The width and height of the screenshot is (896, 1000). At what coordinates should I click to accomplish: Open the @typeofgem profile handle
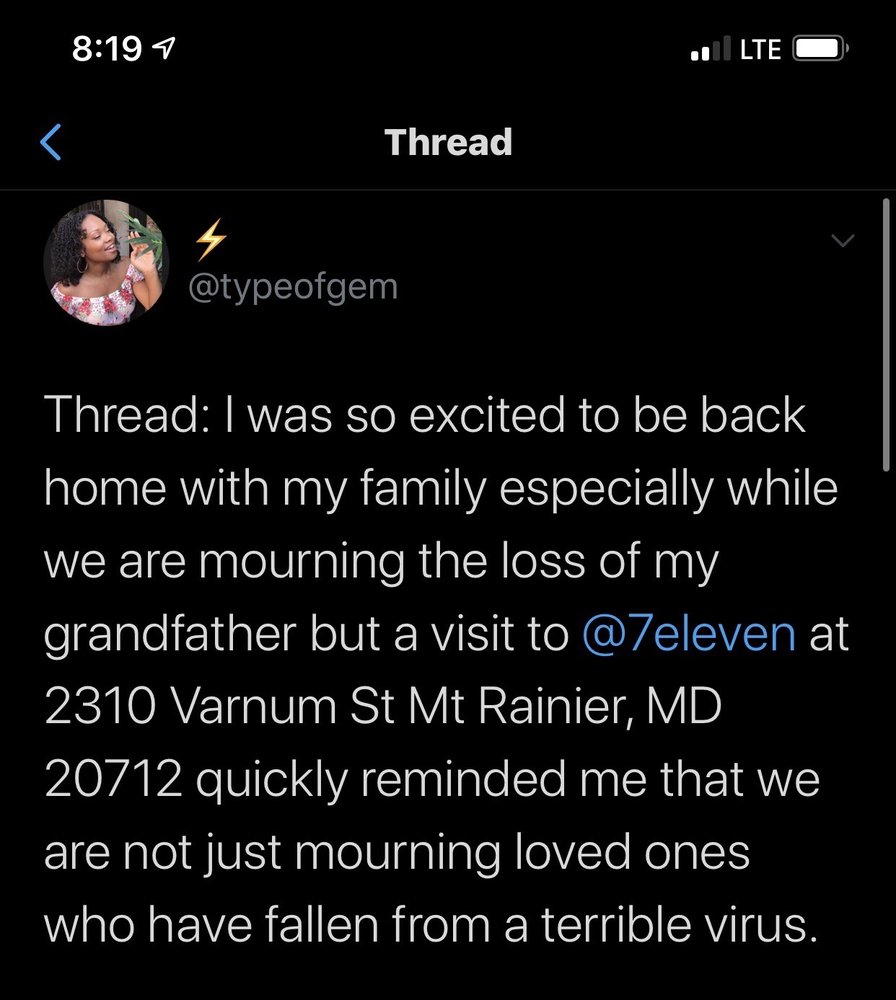pos(293,287)
